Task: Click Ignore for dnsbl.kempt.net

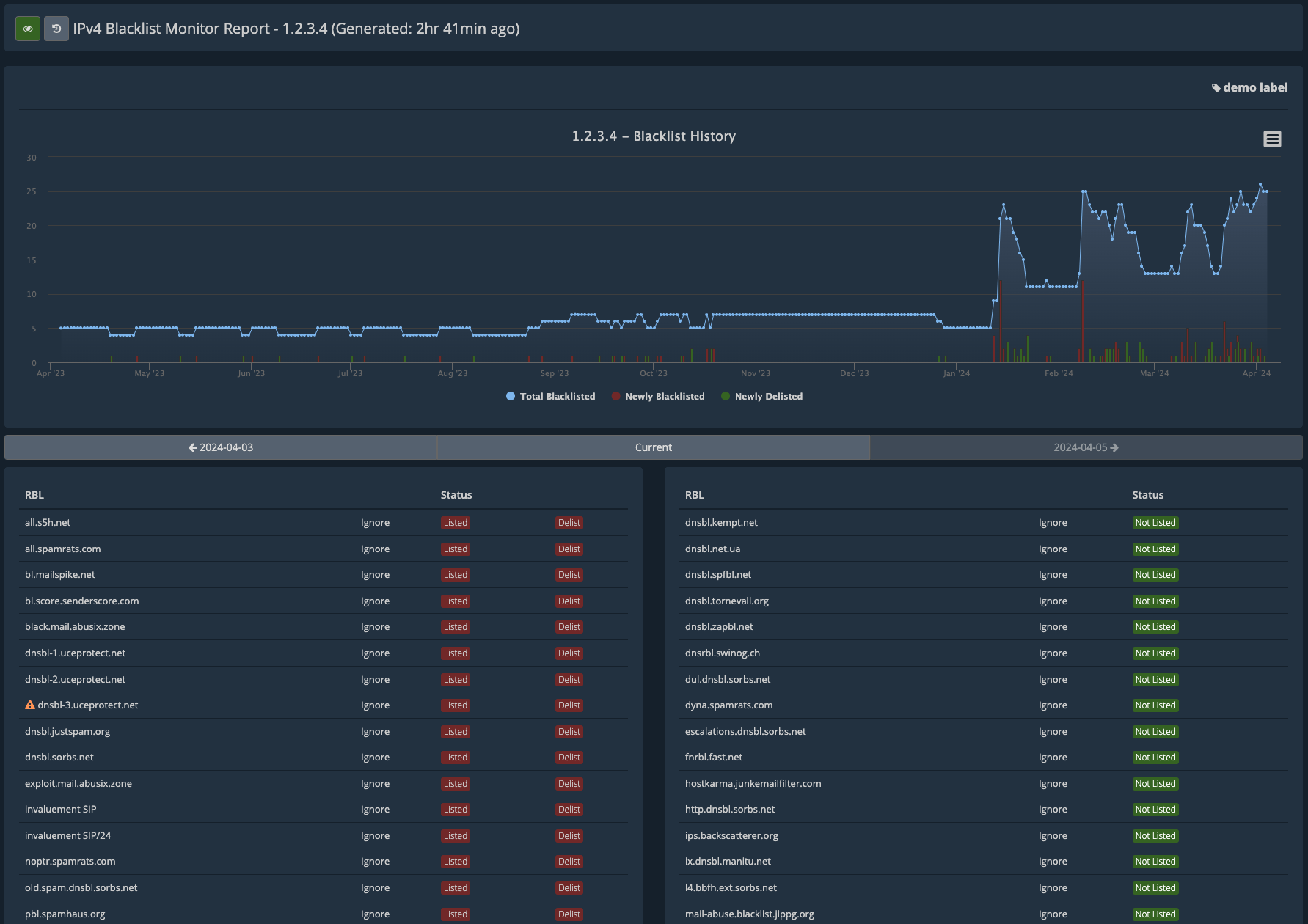Action: (x=1053, y=523)
